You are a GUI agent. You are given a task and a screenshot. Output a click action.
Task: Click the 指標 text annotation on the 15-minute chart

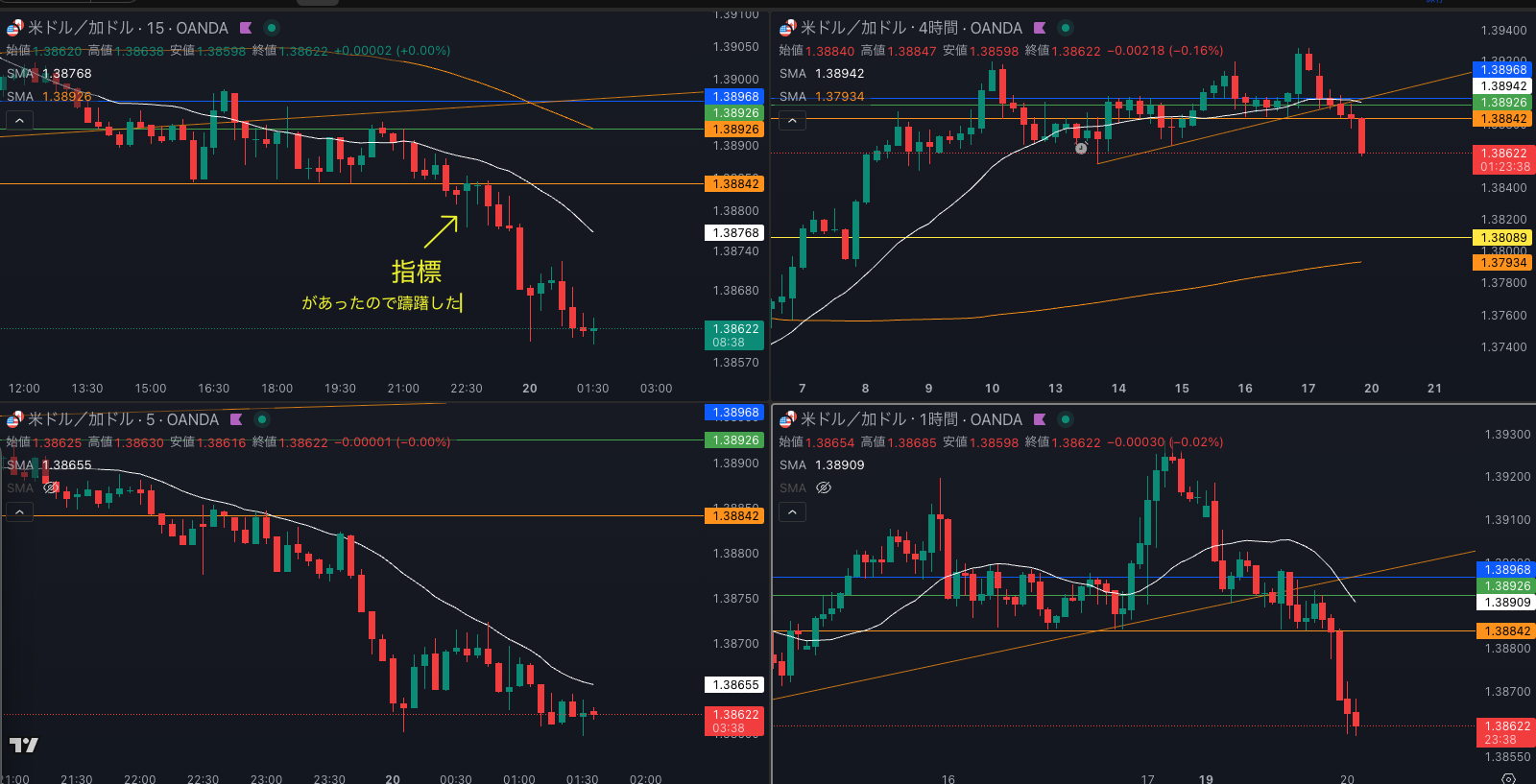pyautogui.click(x=417, y=272)
